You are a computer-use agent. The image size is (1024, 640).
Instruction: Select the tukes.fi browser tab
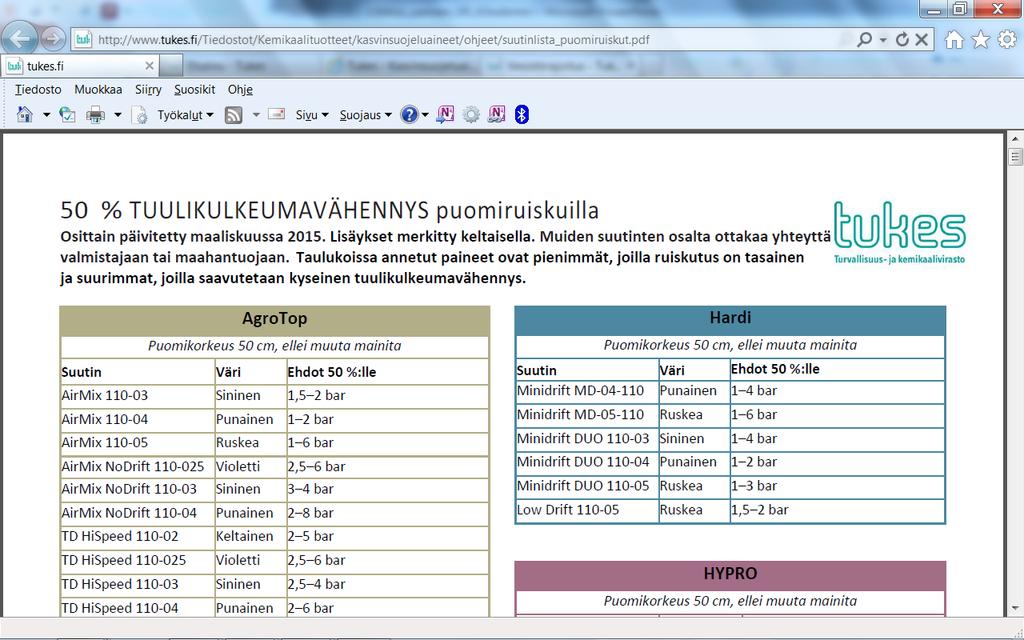click(80, 66)
